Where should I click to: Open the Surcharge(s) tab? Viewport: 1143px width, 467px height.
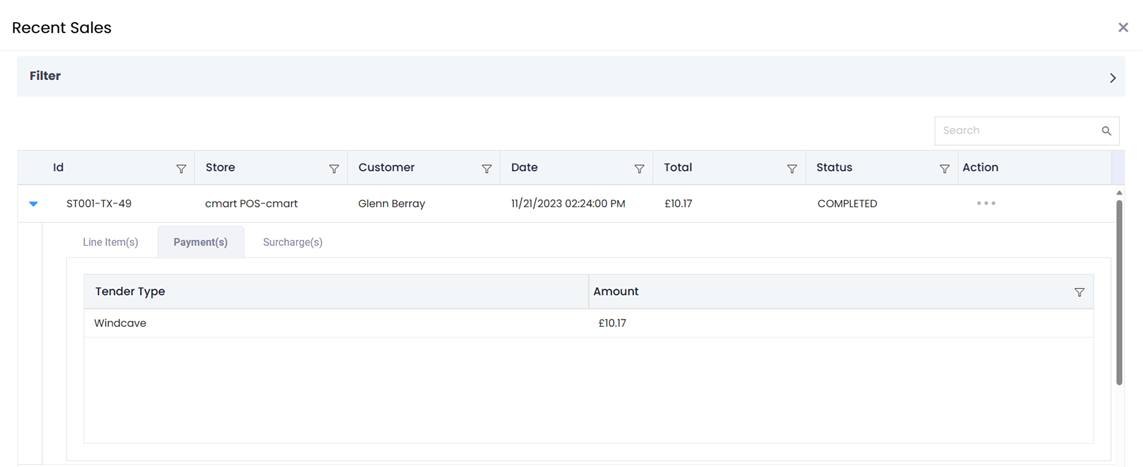click(x=292, y=242)
